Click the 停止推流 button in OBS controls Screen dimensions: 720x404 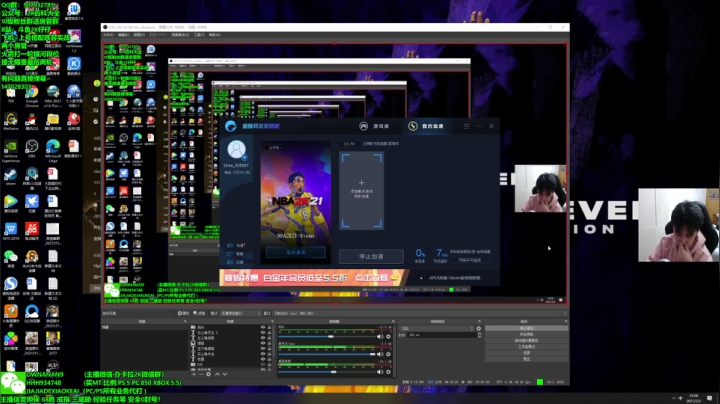point(527,328)
